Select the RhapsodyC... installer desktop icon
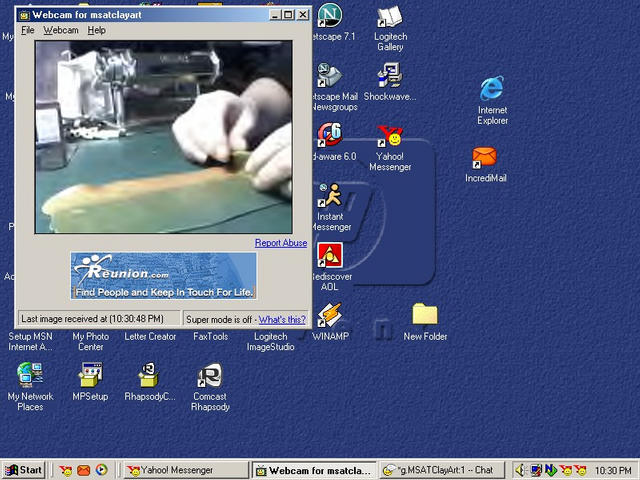Viewport: 640px width, 480px height. click(x=150, y=375)
